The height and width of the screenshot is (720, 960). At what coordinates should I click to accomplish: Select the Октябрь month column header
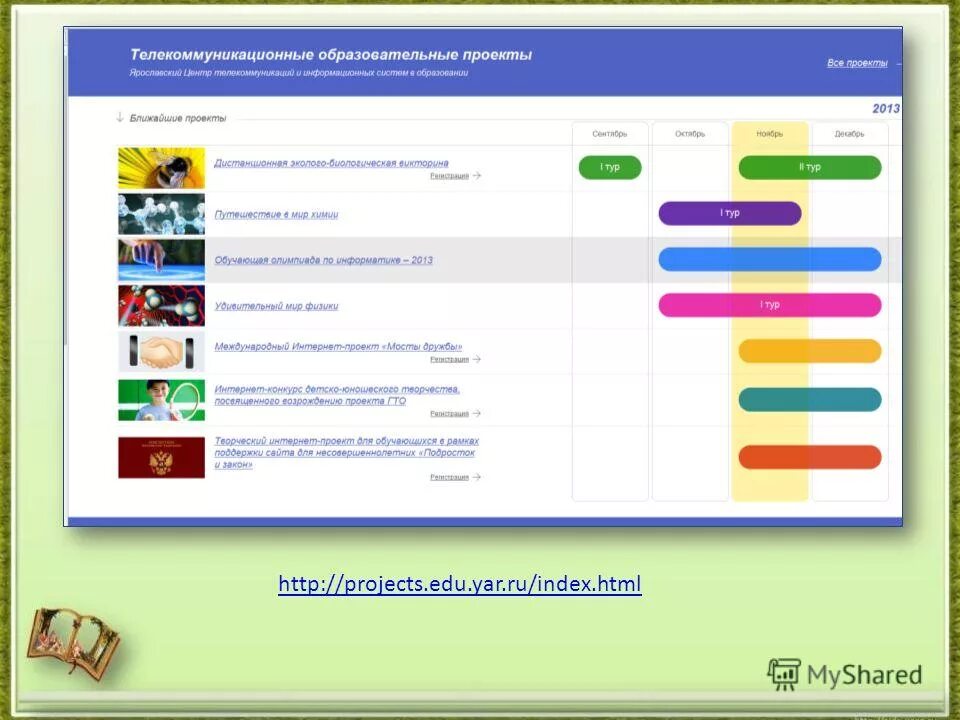(690, 133)
